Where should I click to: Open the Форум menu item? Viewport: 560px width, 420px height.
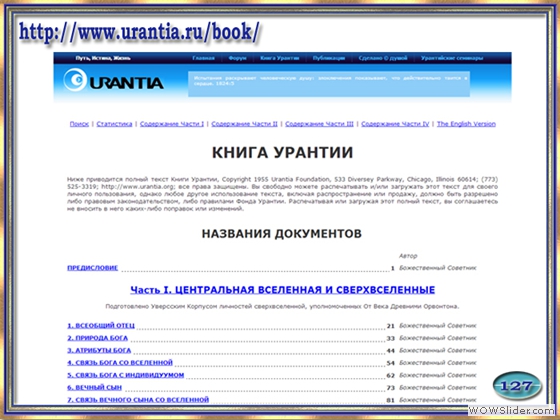[x=237, y=58]
